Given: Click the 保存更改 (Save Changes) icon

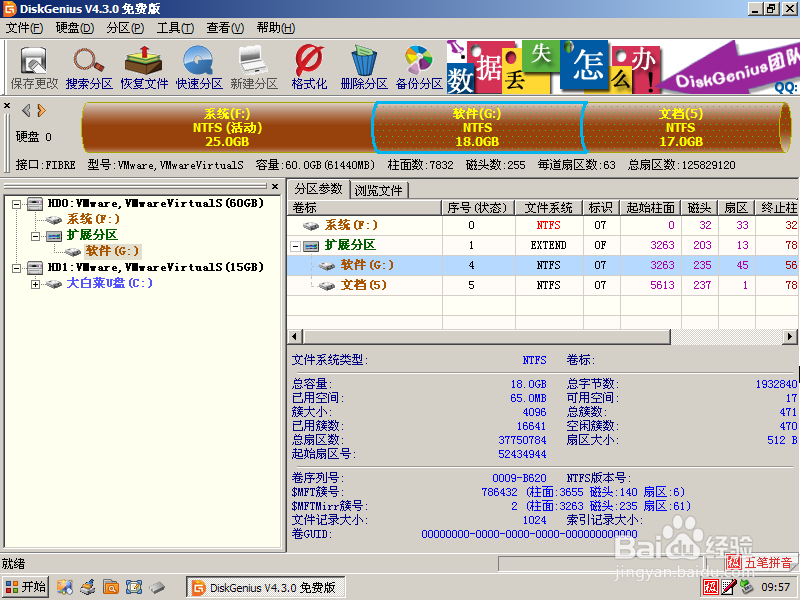Looking at the screenshot, I should point(33,70).
